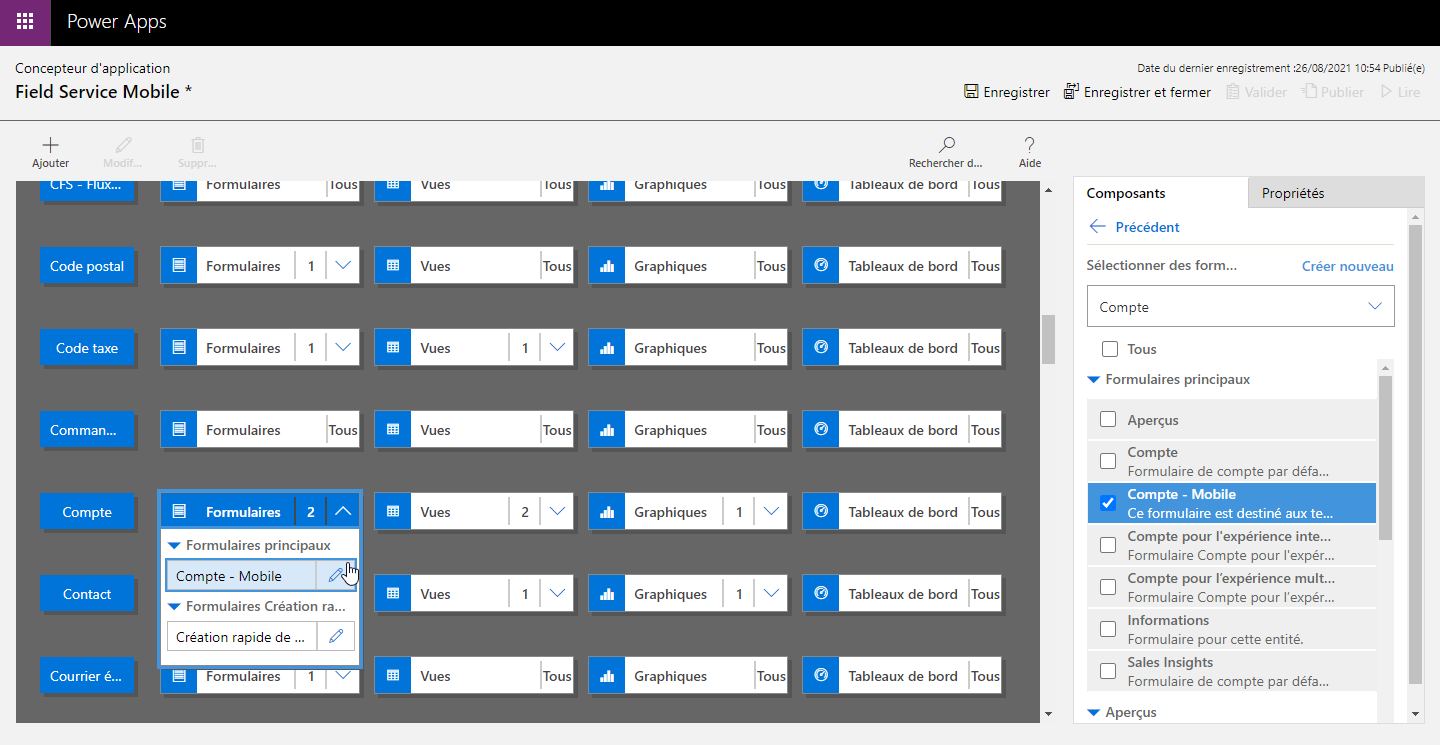Click Vues icon in Compte row
This screenshot has width=1440, height=745.
(x=393, y=512)
